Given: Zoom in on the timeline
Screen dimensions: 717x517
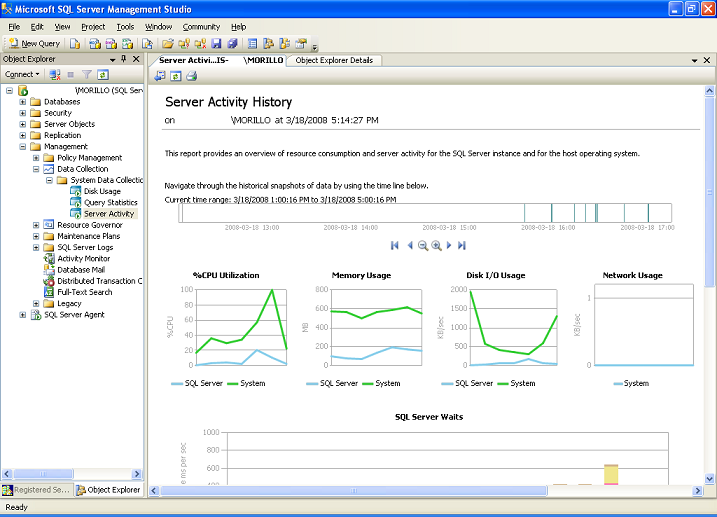Looking at the screenshot, I should (x=436, y=245).
